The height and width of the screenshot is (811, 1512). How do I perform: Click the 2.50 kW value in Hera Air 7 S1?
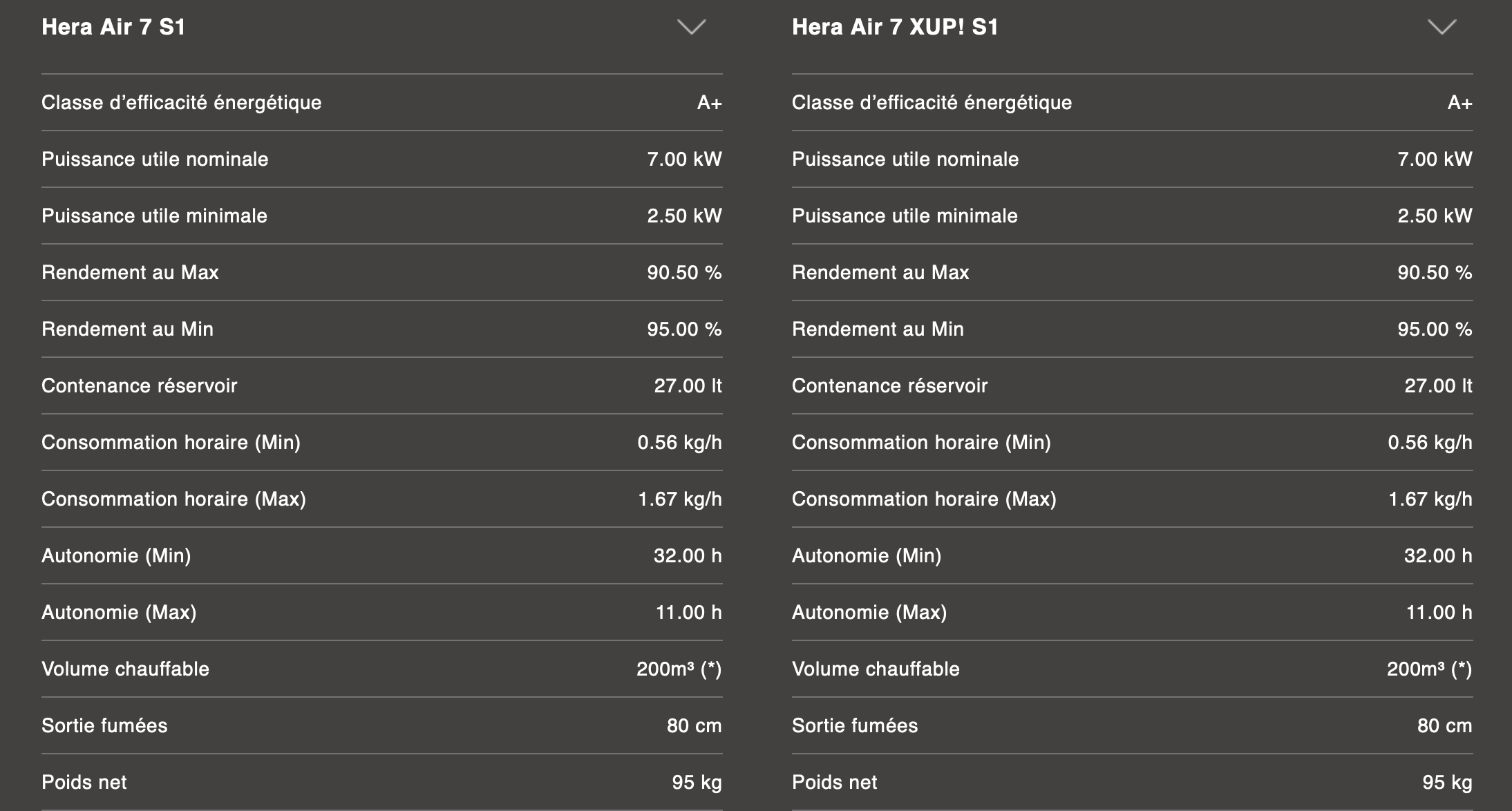tap(684, 216)
